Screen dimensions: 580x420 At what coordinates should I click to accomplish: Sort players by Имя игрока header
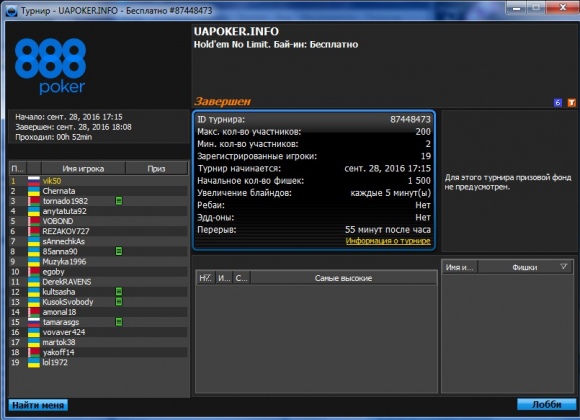click(83, 168)
